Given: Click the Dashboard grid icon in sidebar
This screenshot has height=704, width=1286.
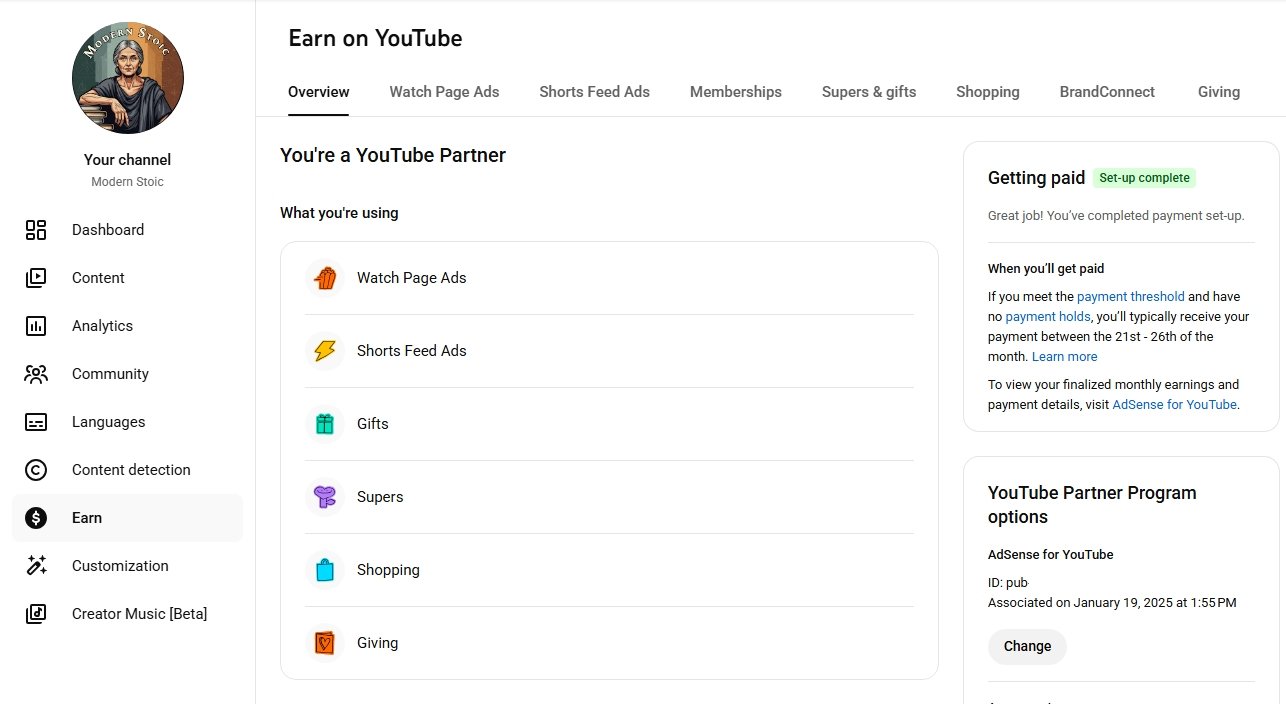Looking at the screenshot, I should 36,230.
